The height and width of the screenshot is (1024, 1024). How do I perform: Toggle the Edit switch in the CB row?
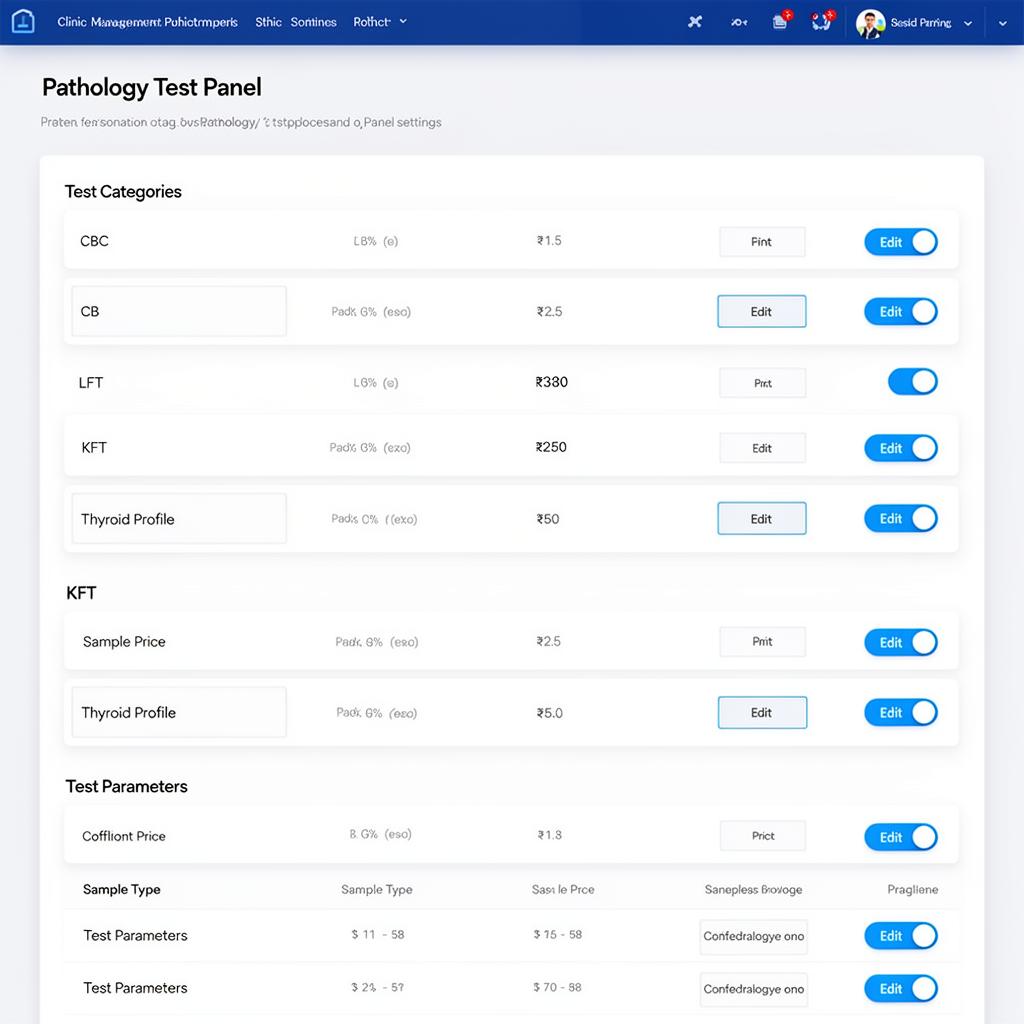[x=901, y=312]
